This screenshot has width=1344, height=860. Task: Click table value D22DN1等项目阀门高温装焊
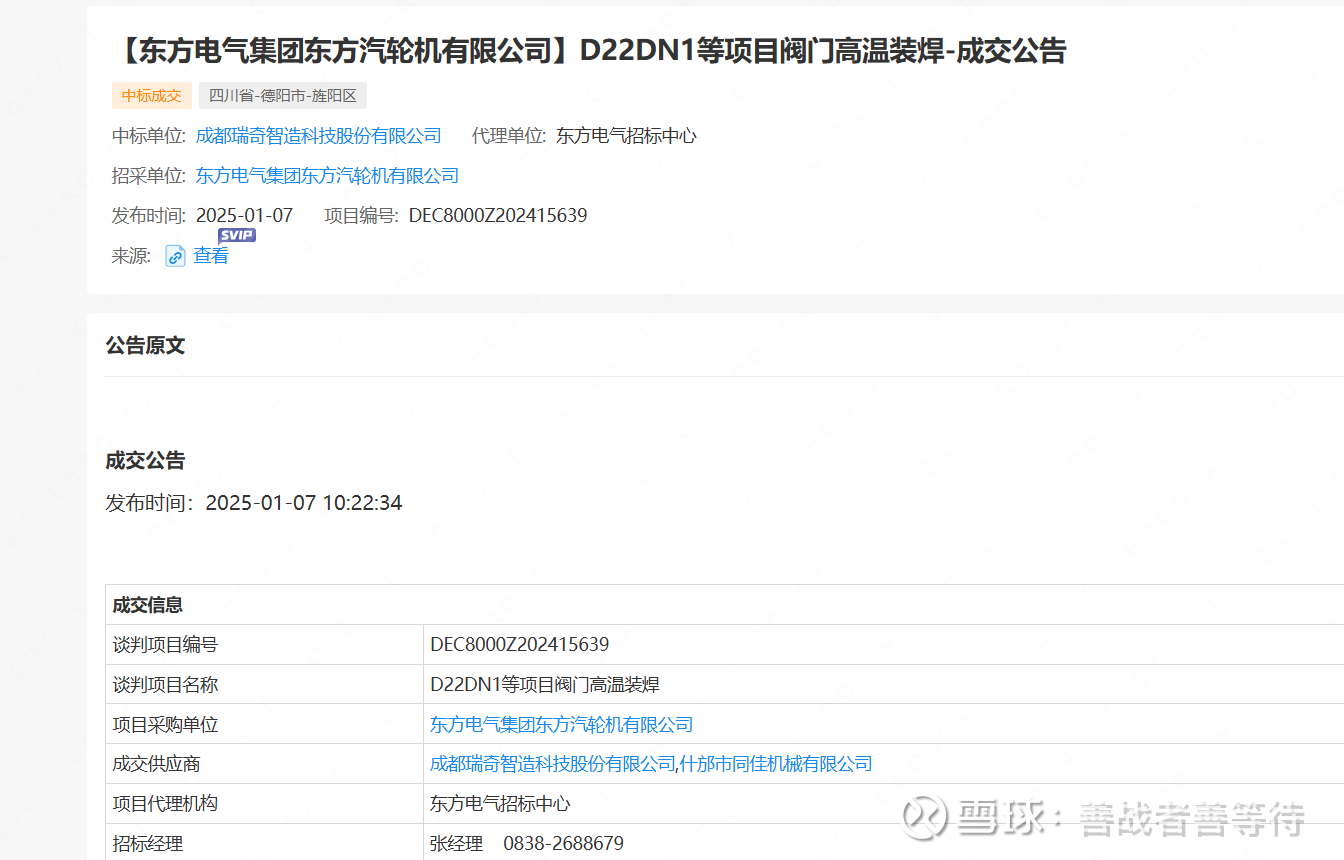(545, 685)
